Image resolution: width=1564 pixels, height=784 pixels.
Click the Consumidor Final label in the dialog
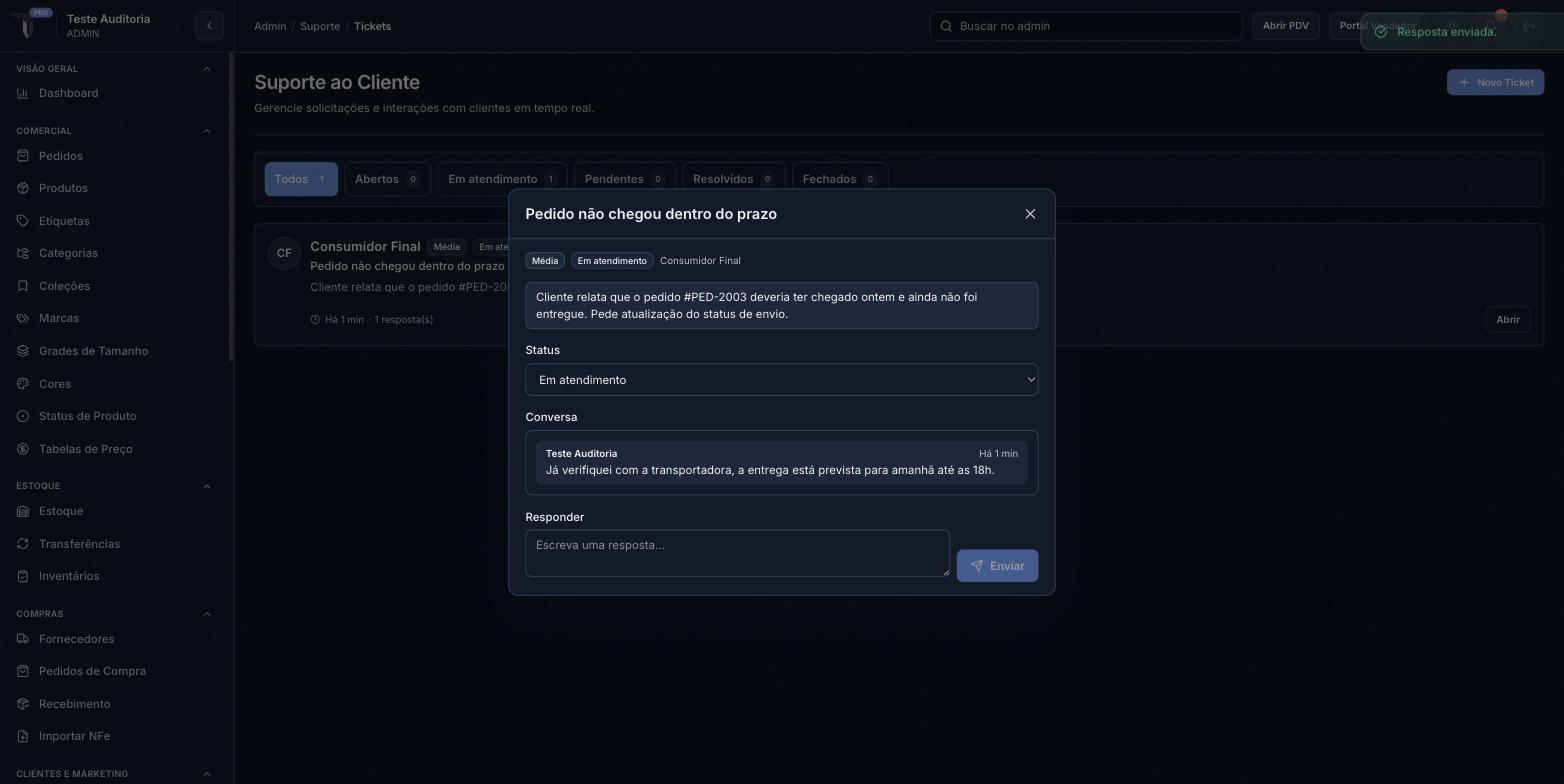(700, 261)
